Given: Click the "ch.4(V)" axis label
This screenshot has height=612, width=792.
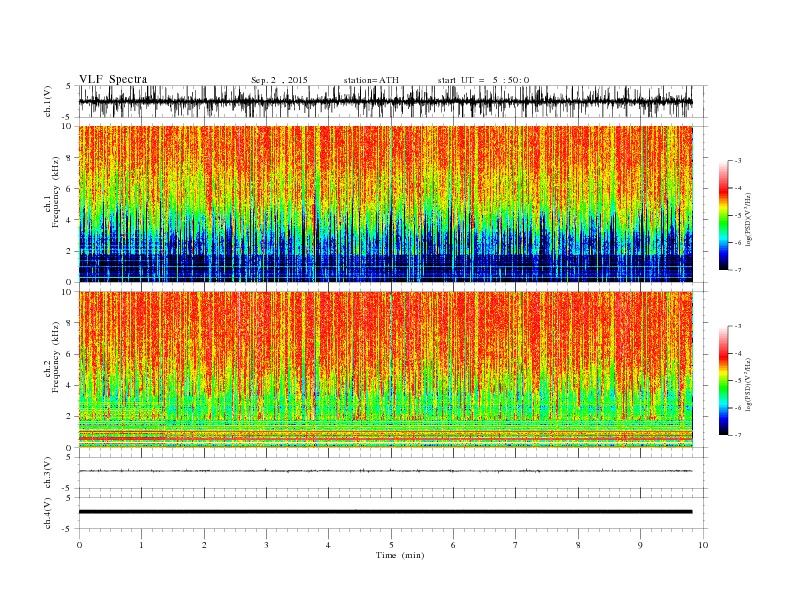Looking at the screenshot, I should (x=48, y=515).
